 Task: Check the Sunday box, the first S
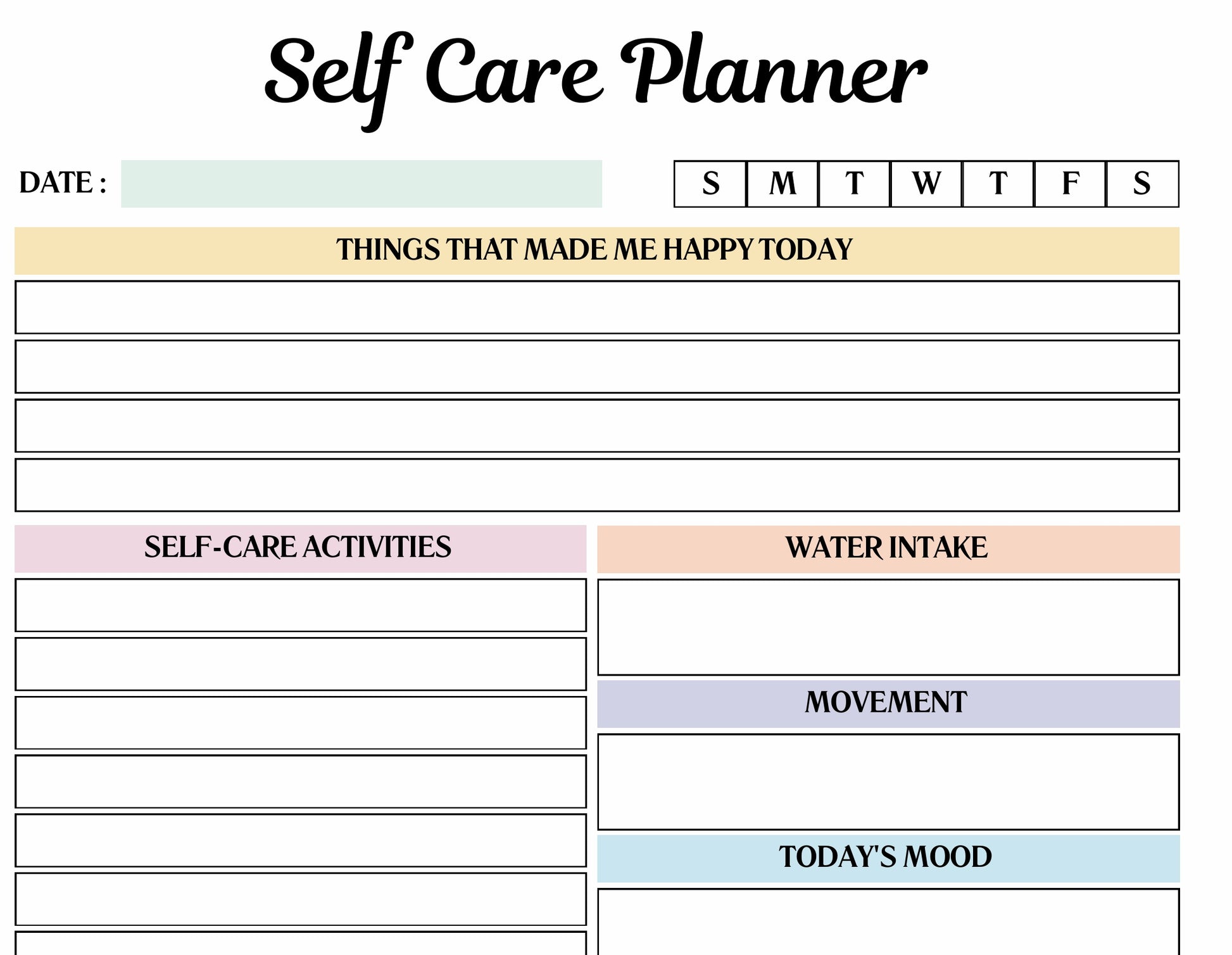[x=710, y=184]
